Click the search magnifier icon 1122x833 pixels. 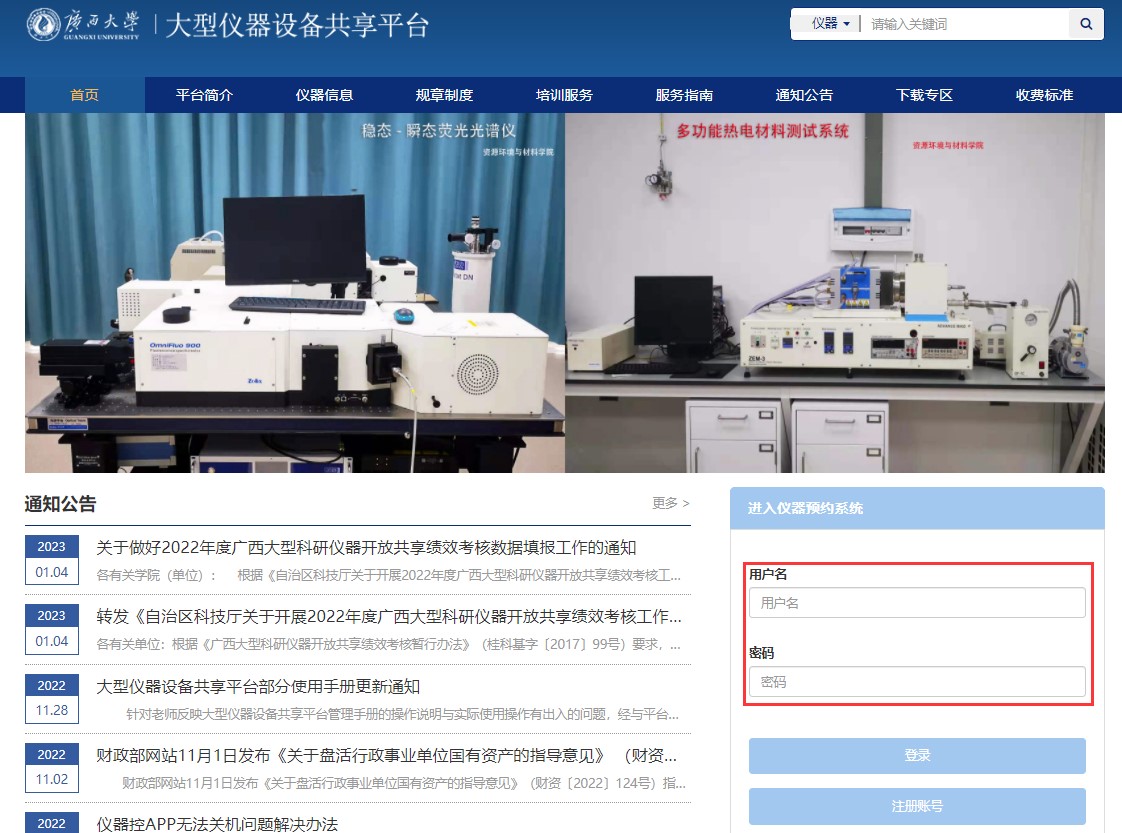click(1086, 24)
